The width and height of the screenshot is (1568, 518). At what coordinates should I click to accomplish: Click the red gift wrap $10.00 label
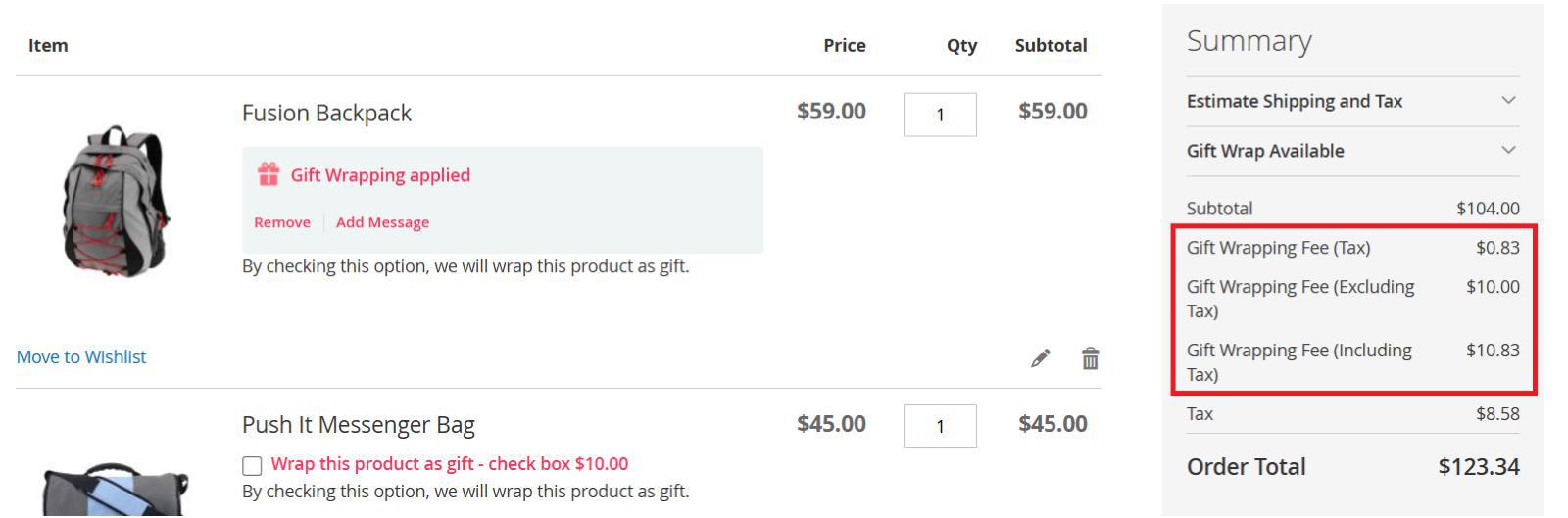pos(449,464)
